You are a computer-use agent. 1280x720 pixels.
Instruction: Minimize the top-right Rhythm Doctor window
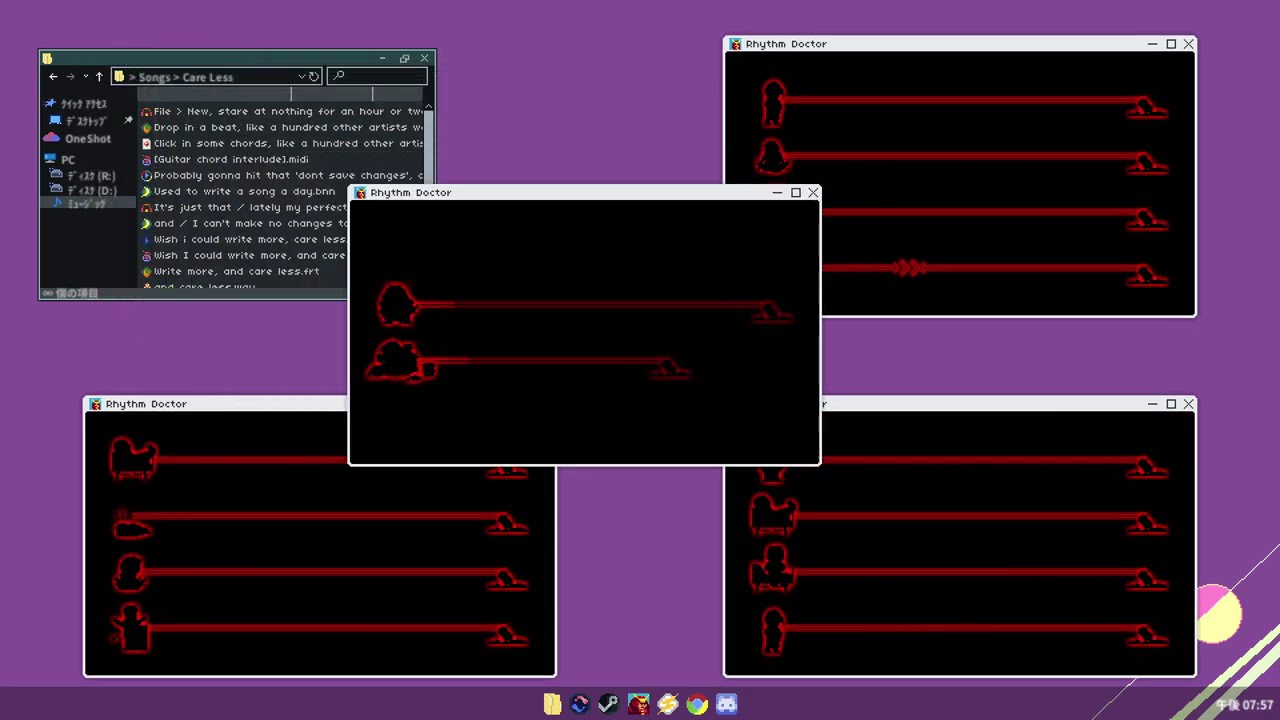(1153, 44)
